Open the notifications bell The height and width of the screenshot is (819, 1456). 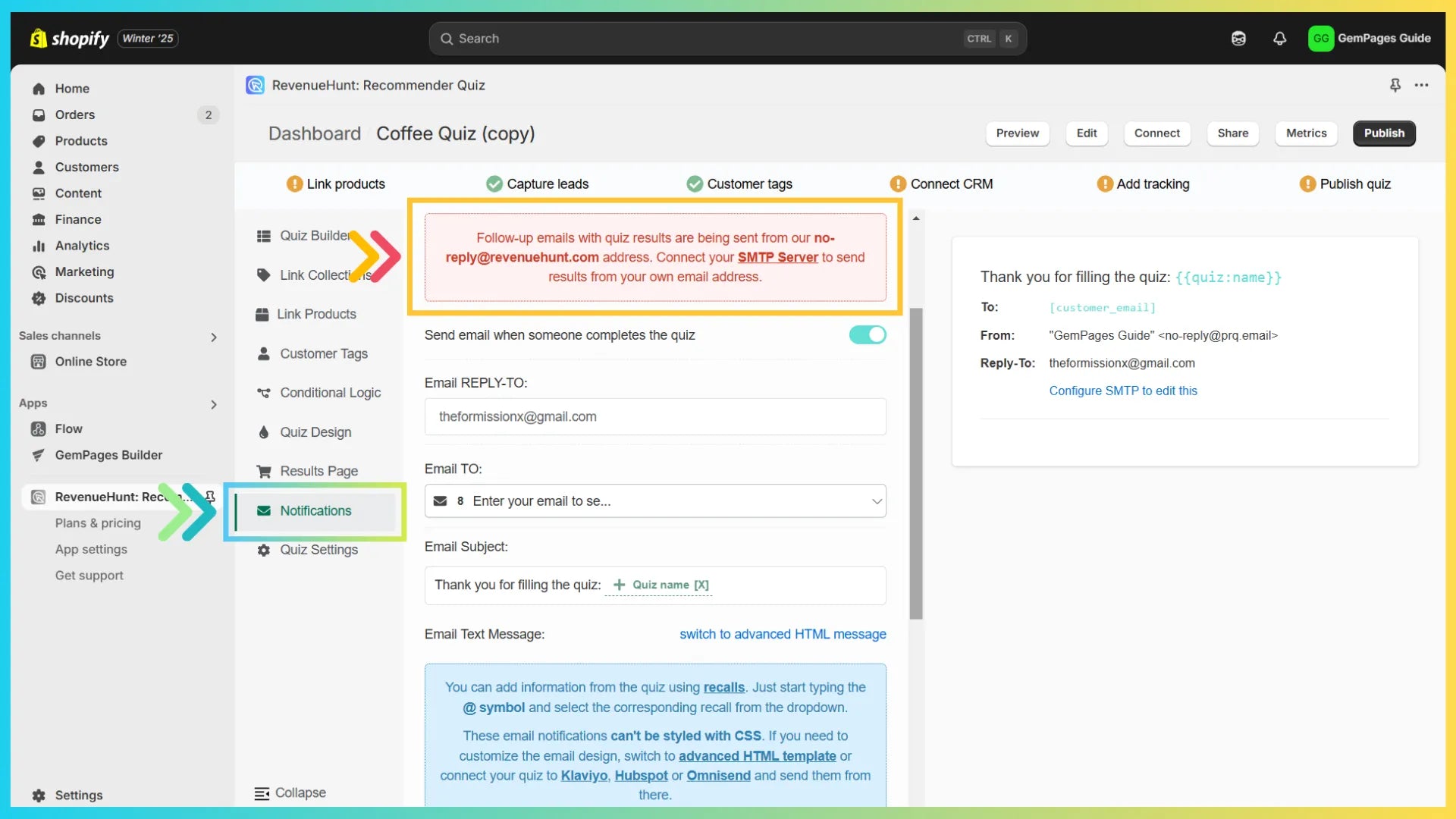coord(1279,38)
